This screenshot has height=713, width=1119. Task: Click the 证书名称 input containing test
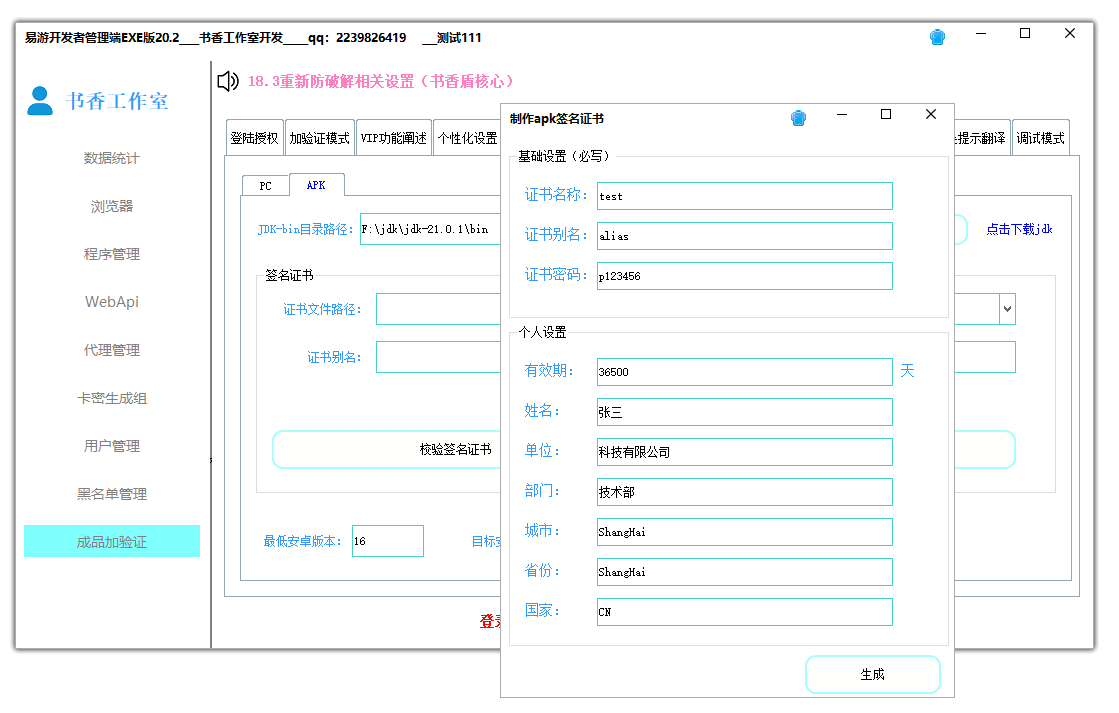pyautogui.click(x=744, y=195)
